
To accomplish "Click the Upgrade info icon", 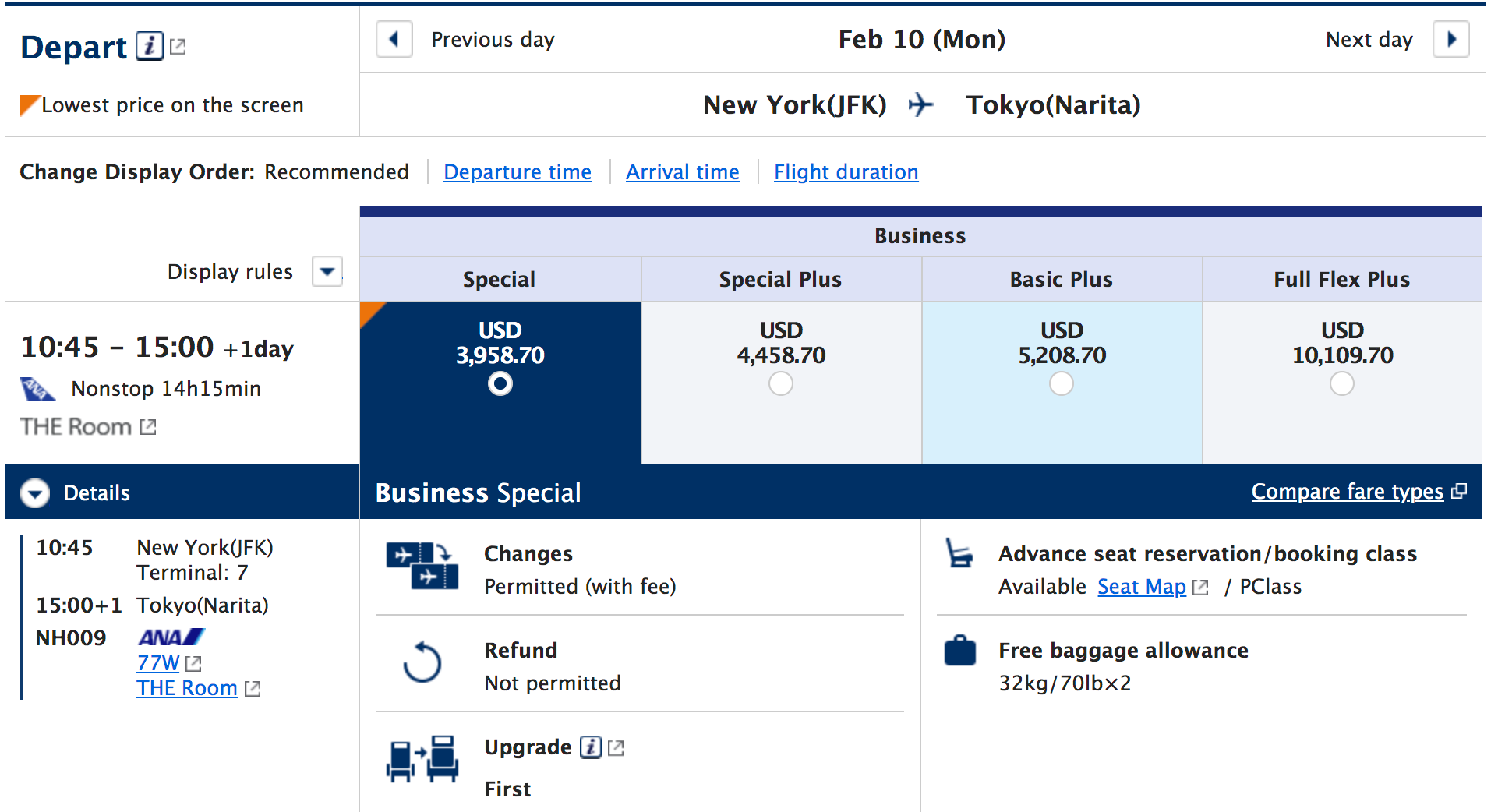I will coord(591,747).
